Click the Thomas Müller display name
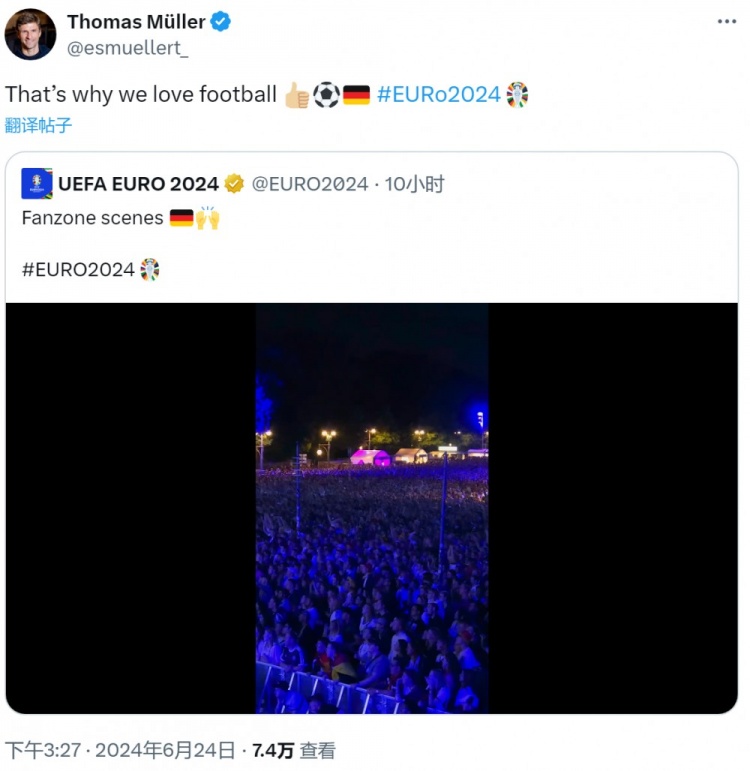Screen dimensions: 750x771 tap(136, 22)
